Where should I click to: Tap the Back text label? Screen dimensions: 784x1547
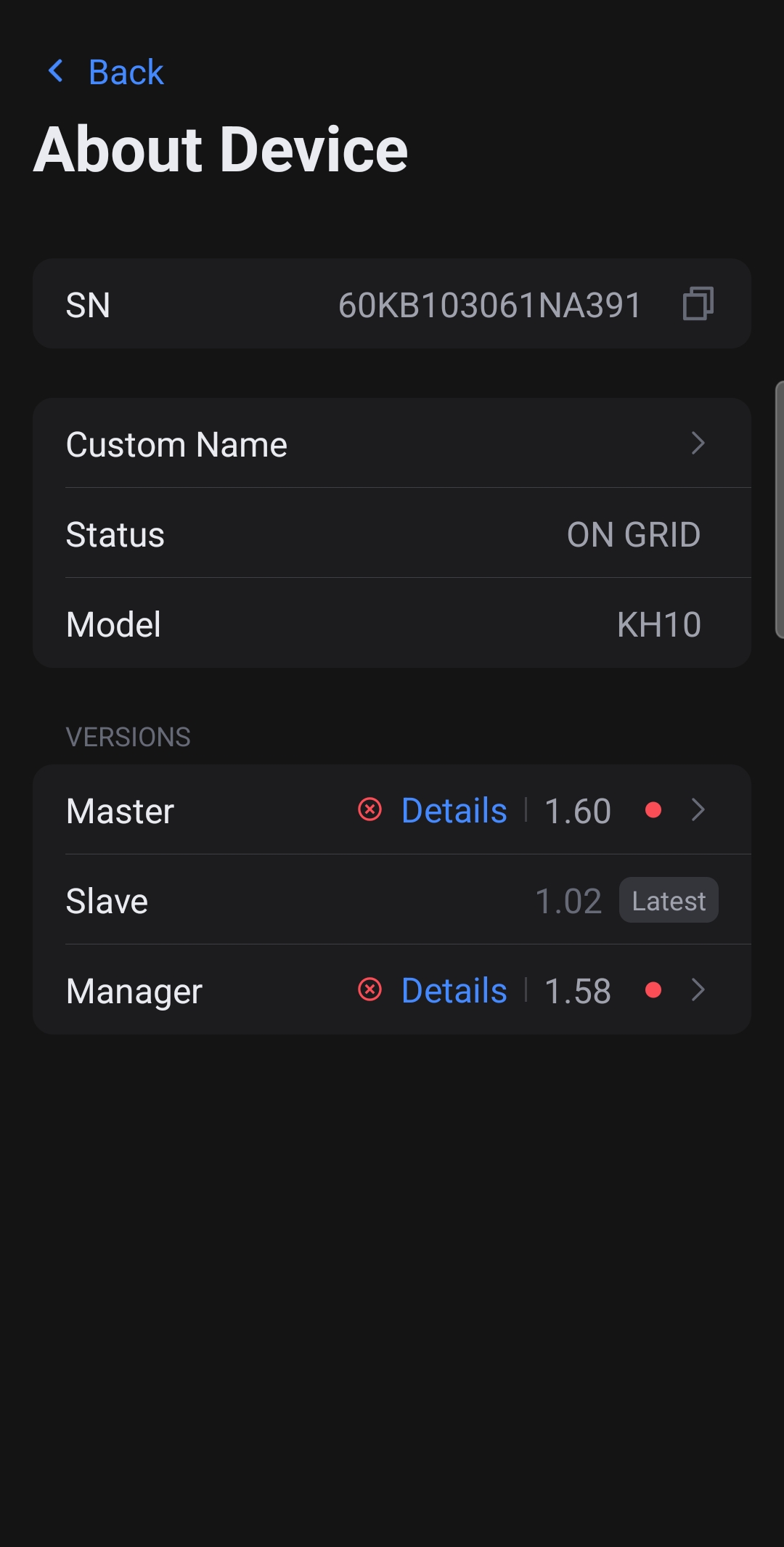point(126,72)
